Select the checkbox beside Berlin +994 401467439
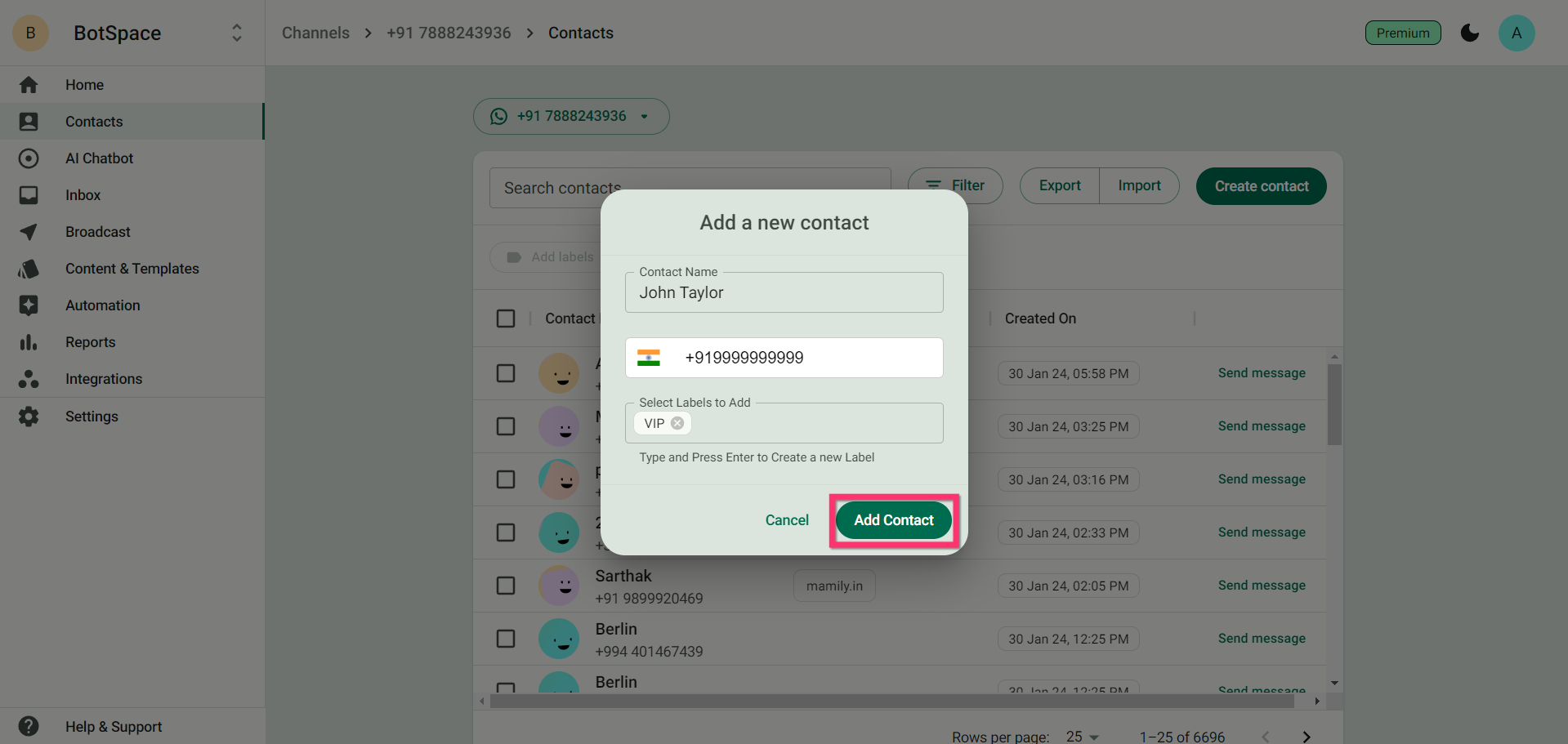 click(x=506, y=639)
